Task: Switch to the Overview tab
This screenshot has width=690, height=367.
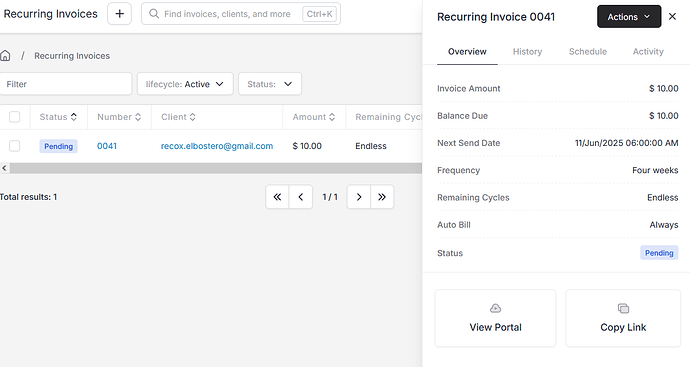Action: coord(467,51)
